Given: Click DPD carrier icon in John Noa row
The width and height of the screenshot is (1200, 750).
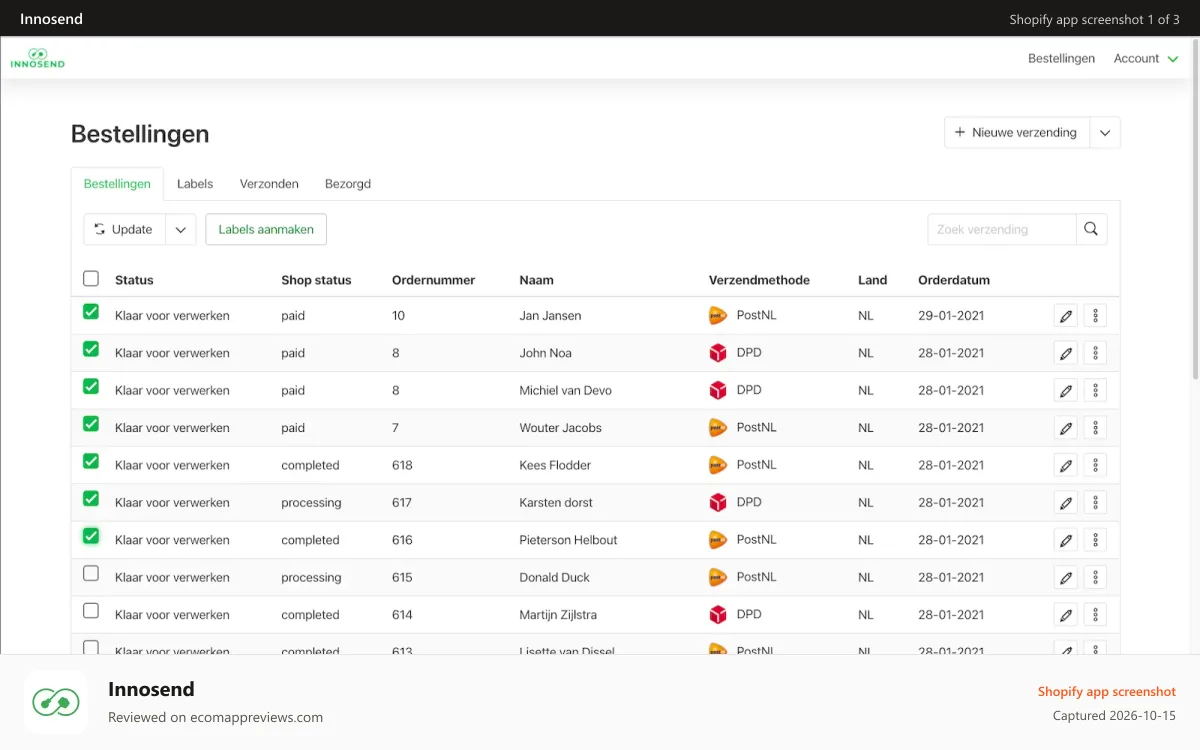Looking at the screenshot, I should tap(718, 352).
